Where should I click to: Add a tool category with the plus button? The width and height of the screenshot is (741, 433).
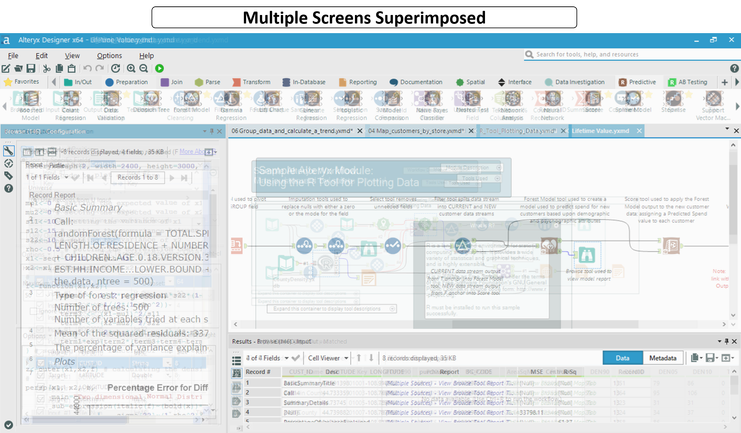point(724,82)
